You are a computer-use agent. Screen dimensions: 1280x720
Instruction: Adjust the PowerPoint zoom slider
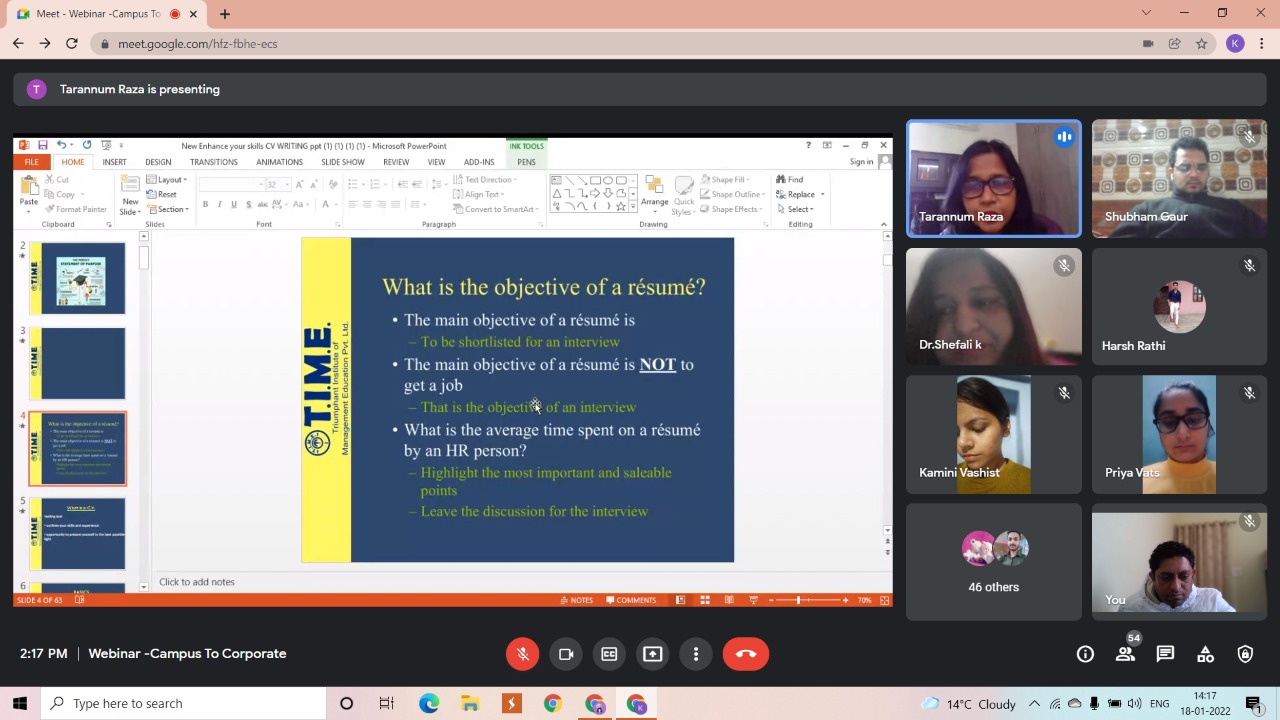pyautogui.click(x=798, y=600)
